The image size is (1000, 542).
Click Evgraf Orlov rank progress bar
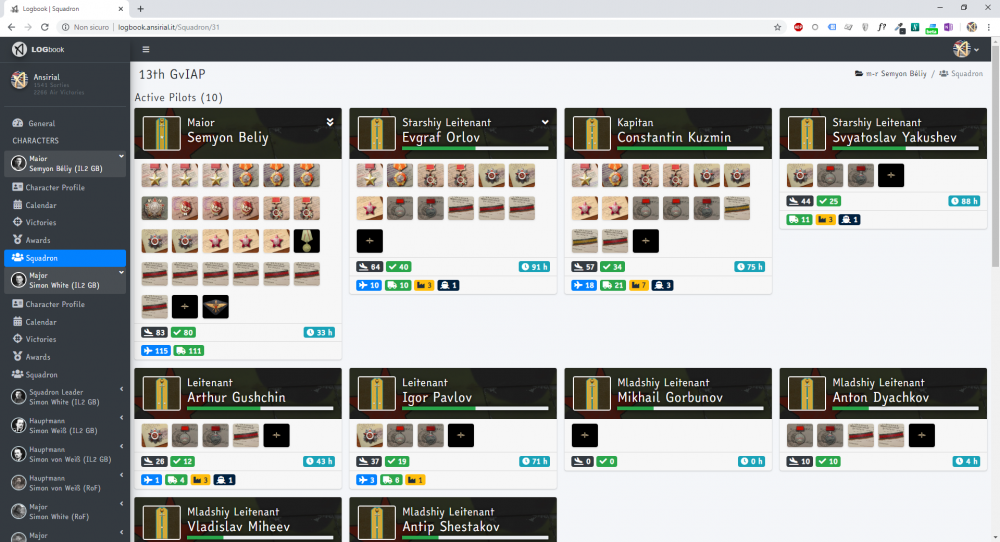(475, 149)
